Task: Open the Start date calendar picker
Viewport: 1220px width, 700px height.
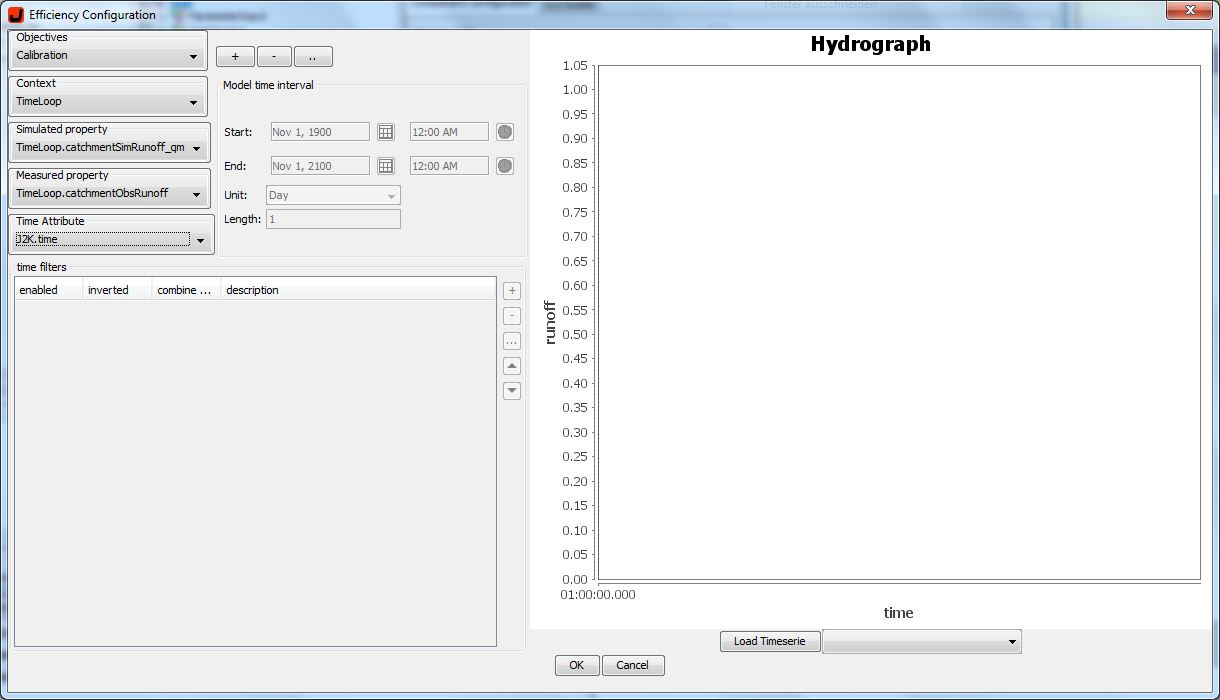Action: tap(386, 132)
